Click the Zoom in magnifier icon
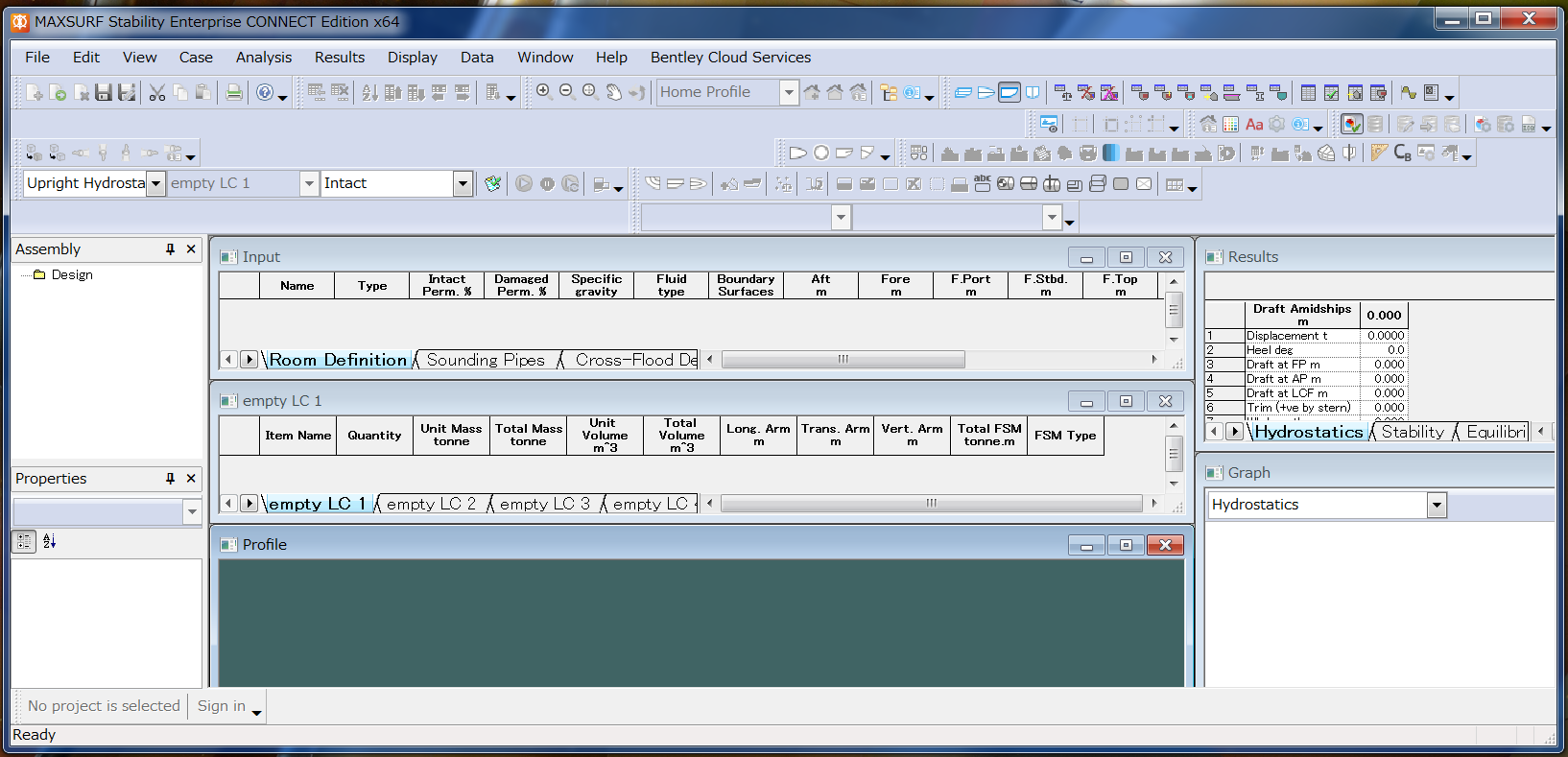Screen dimensions: 1568x757 (x=544, y=92)
